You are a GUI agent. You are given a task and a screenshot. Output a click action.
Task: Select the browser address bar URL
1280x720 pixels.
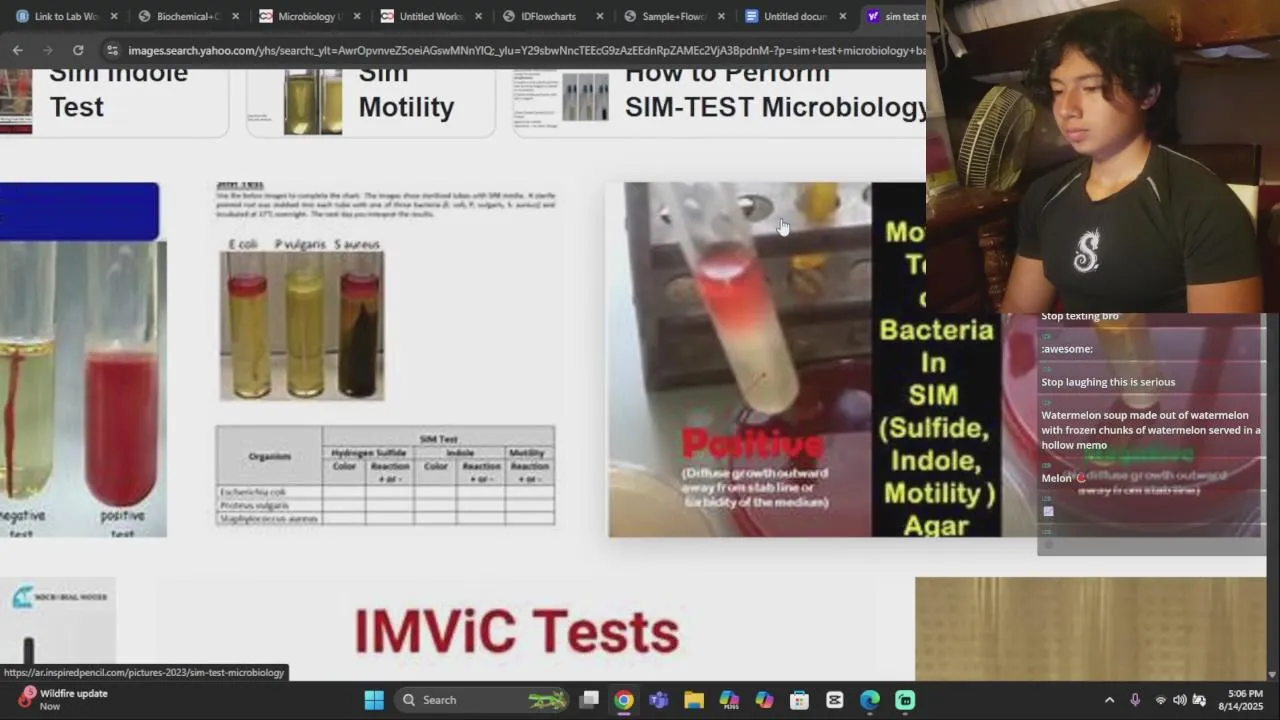pyautogui.click(x=525, y=50)
